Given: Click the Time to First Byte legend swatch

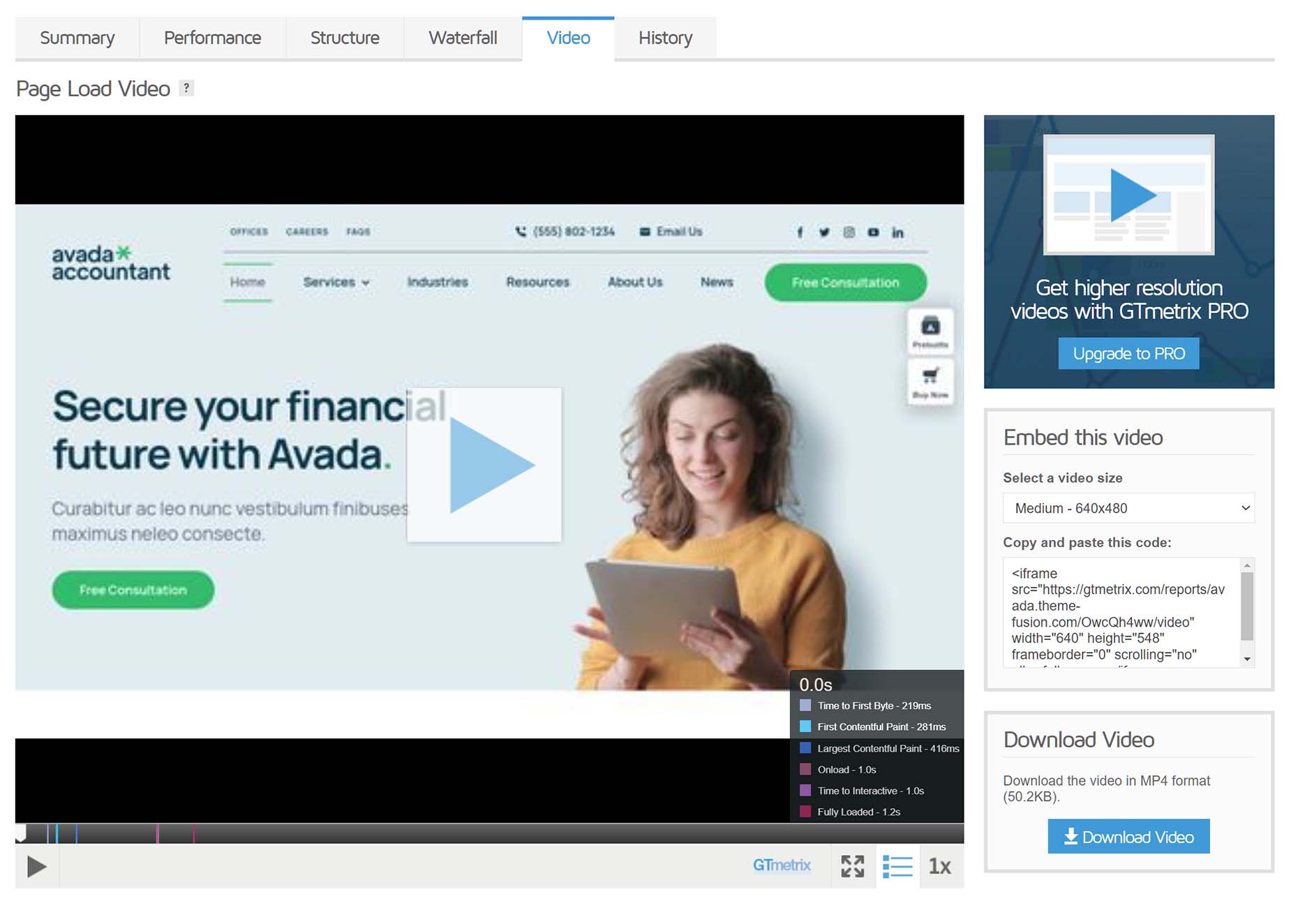Looking at the screenshot, I should point(805,706).
